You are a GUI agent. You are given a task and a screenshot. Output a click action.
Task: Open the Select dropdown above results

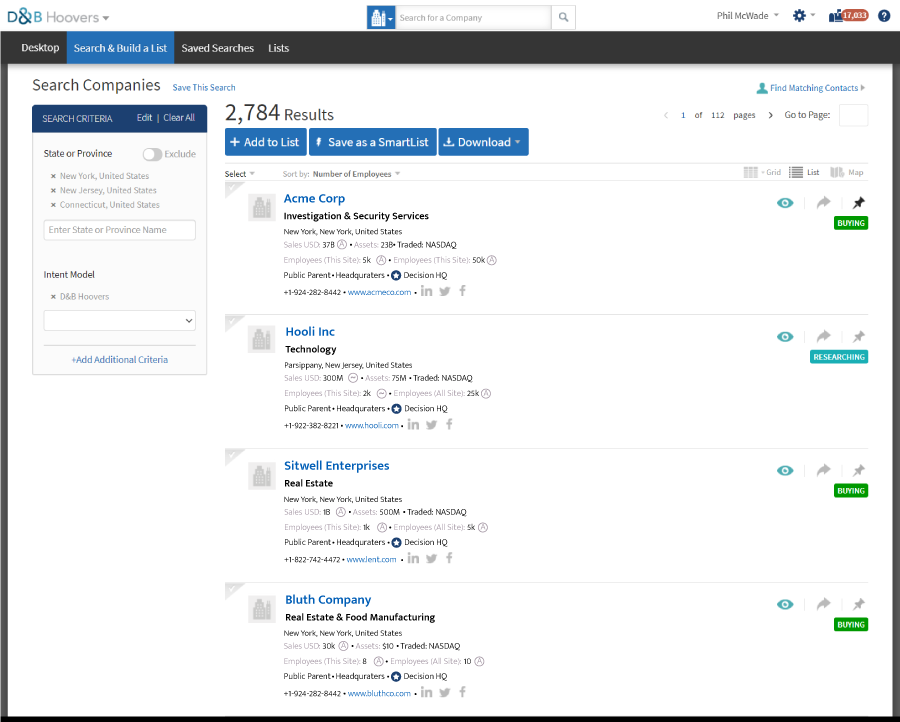(240, 174)
